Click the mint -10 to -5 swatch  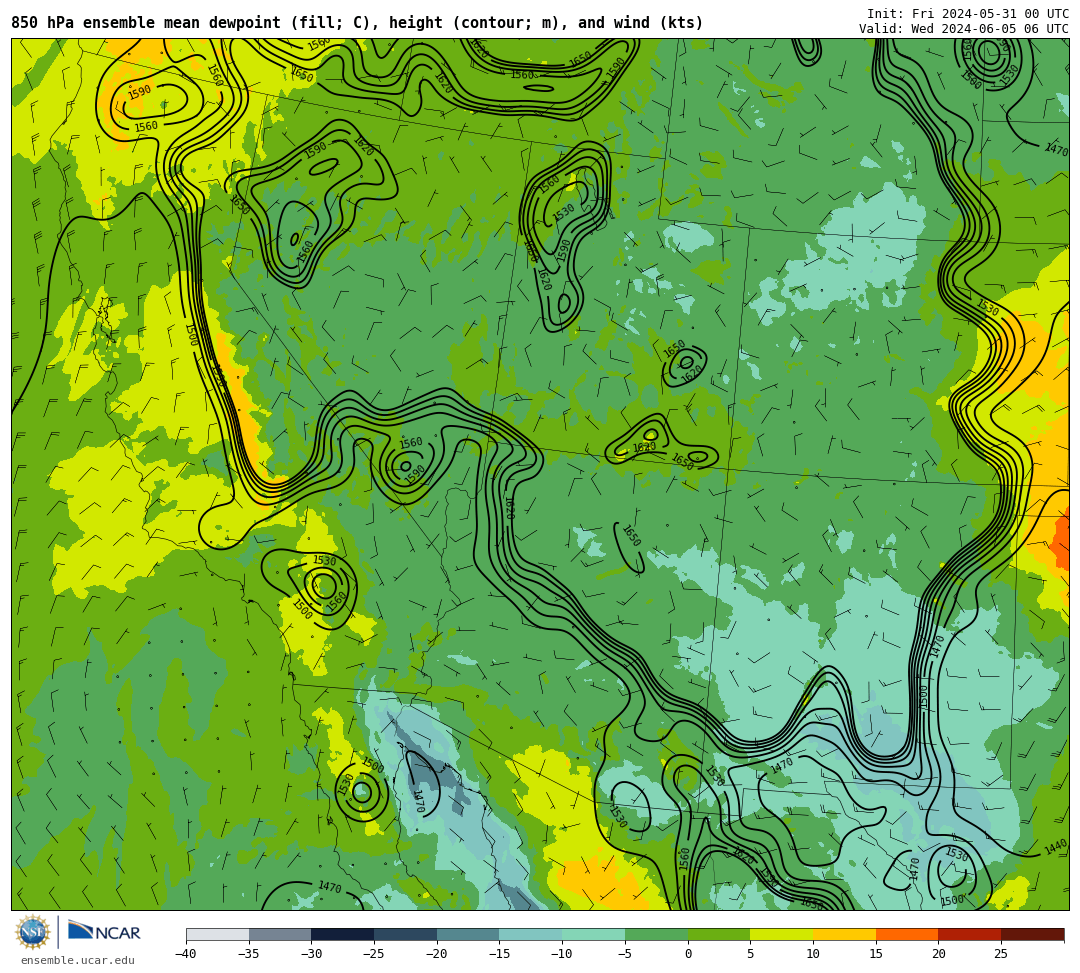(x=594, y=934)
